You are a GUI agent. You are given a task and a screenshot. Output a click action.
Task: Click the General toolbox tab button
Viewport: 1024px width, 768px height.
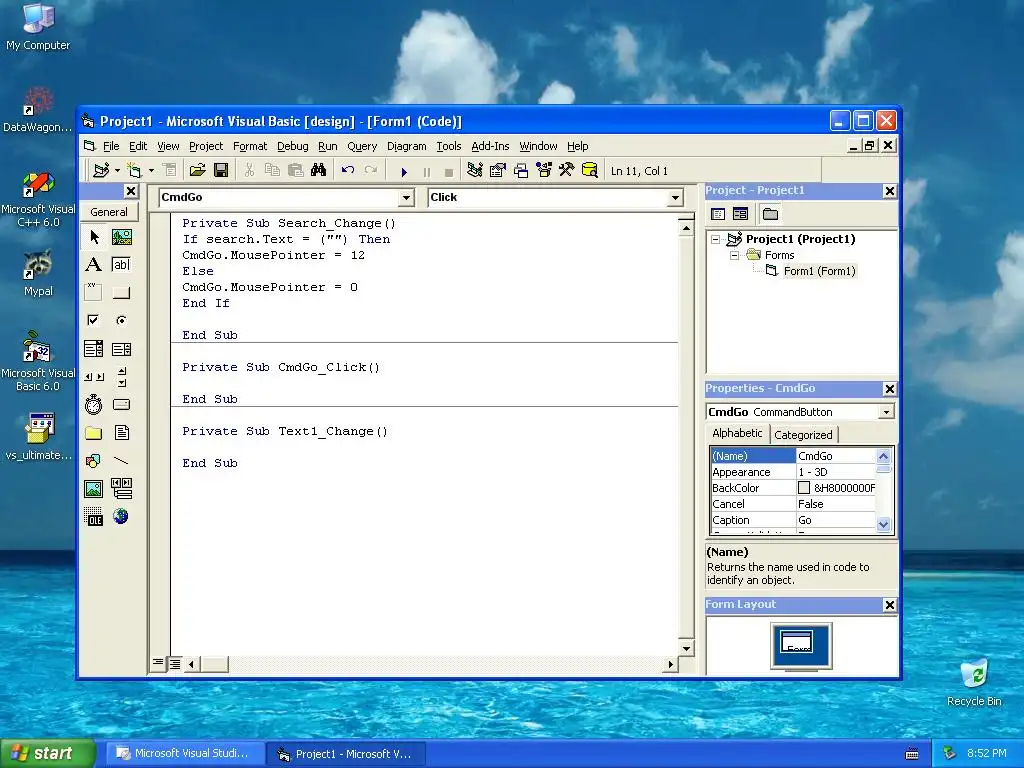(x=109, y=212)
